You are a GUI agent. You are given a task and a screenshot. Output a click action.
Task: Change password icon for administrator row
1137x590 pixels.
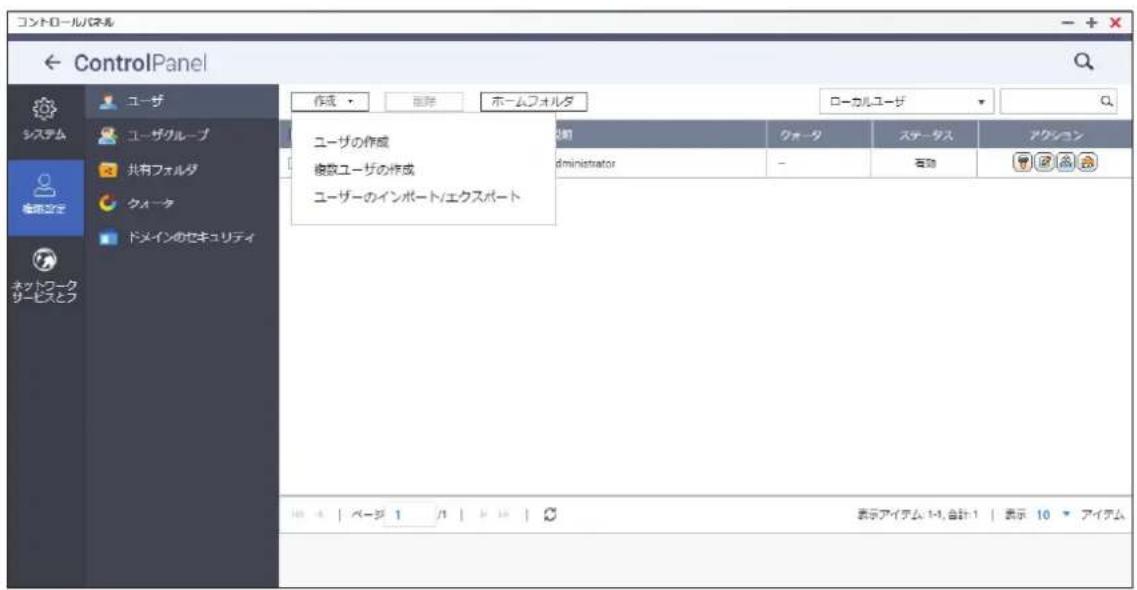pos(1022,162)
